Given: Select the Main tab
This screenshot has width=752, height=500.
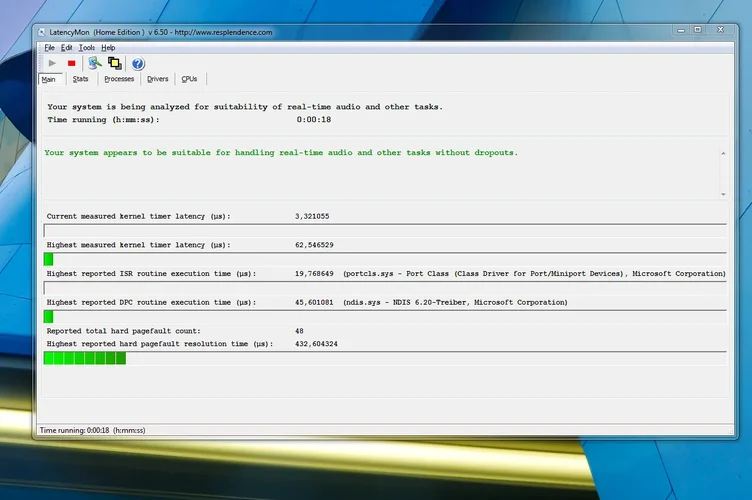Looking at the screenshot, I should coord(48,79).
